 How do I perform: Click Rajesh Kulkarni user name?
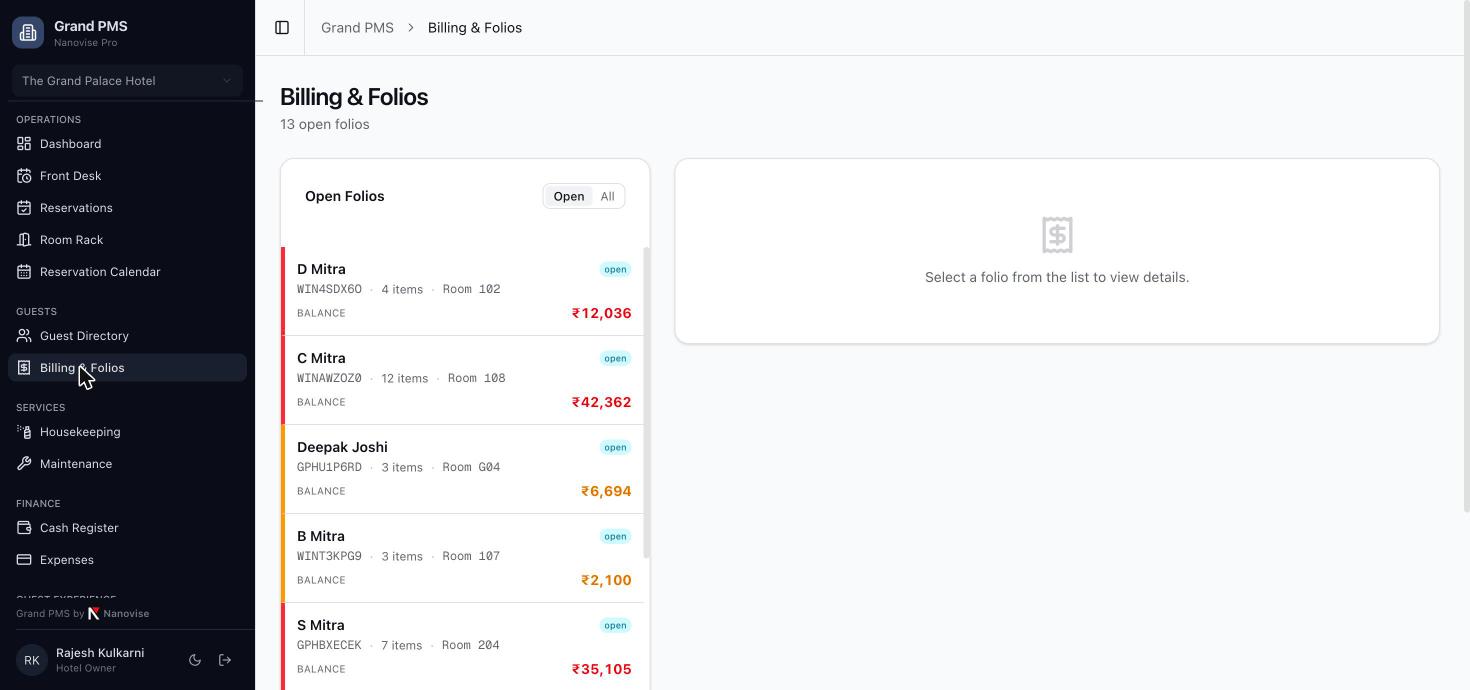click(100, 653)
